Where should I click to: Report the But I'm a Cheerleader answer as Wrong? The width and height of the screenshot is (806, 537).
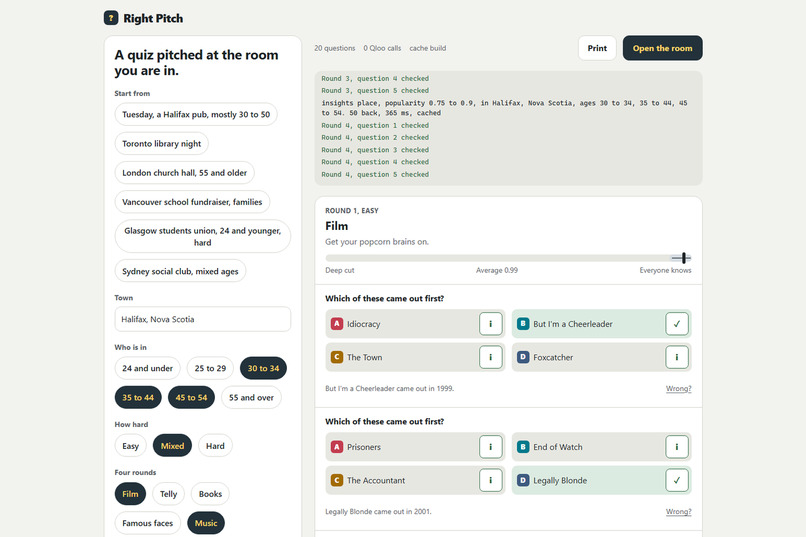point(679,388)
